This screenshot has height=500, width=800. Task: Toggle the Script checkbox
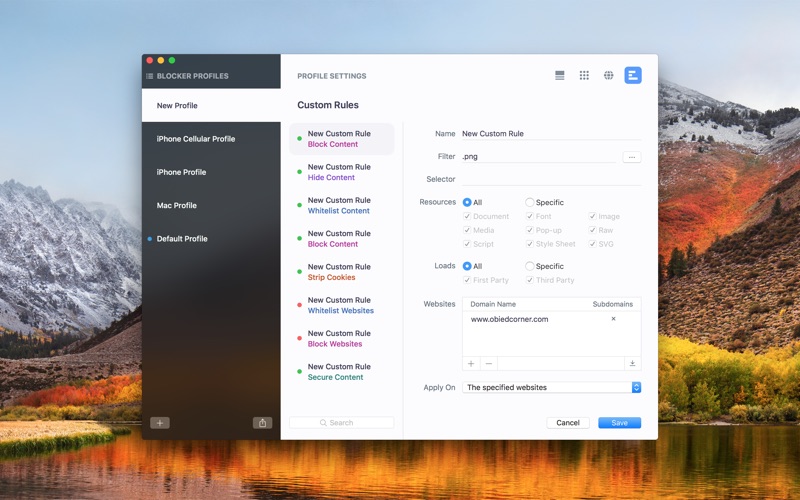click(467, 244)
